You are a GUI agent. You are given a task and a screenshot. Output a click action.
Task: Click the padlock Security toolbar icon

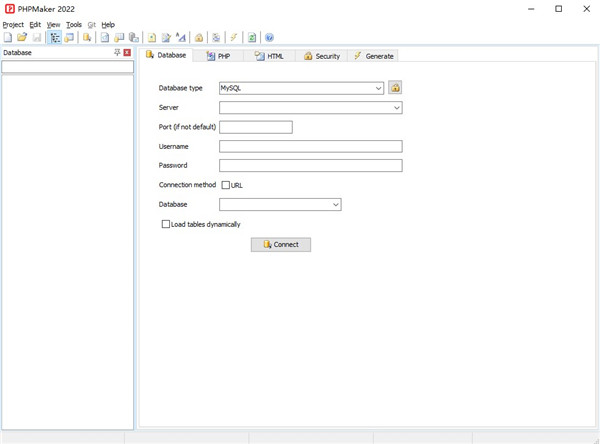[x=199, y=37]
